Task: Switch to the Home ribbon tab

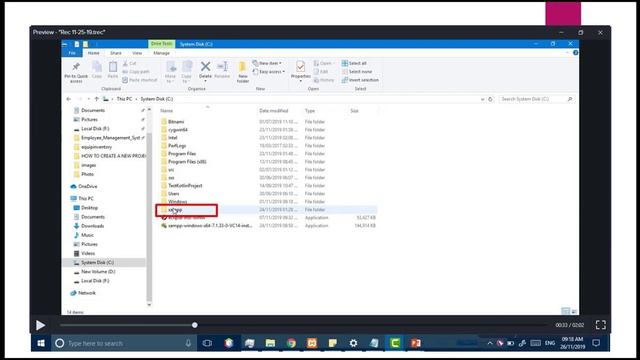Action: point(93,53)
